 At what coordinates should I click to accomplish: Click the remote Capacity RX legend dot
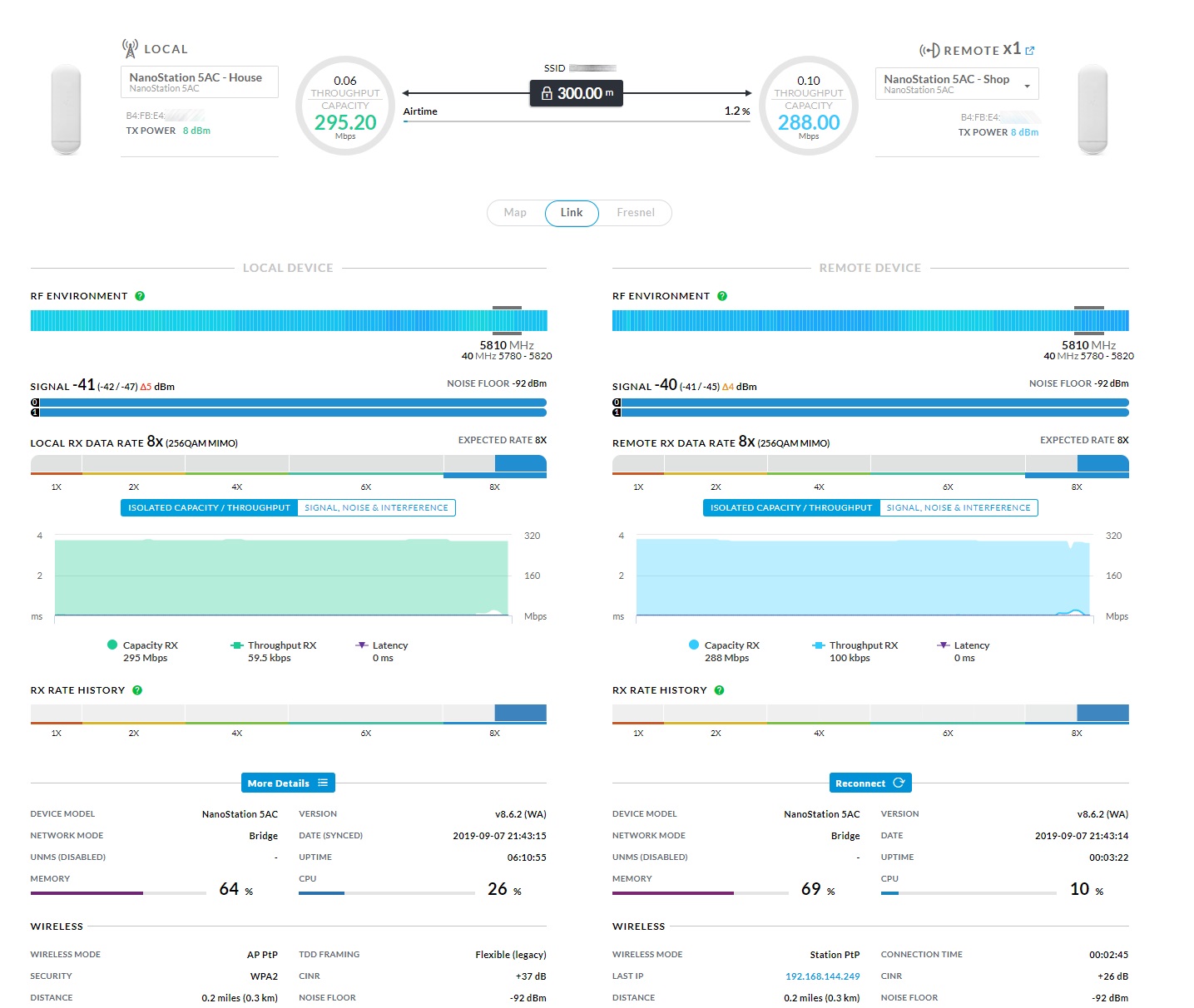(x=694, y=645)
